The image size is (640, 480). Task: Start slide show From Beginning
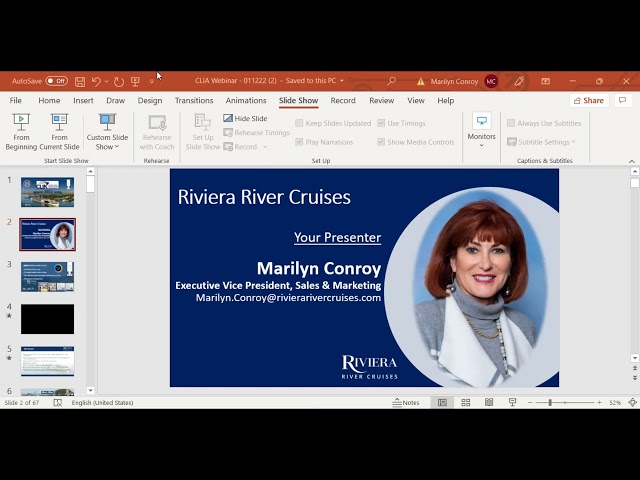[21, 132]
